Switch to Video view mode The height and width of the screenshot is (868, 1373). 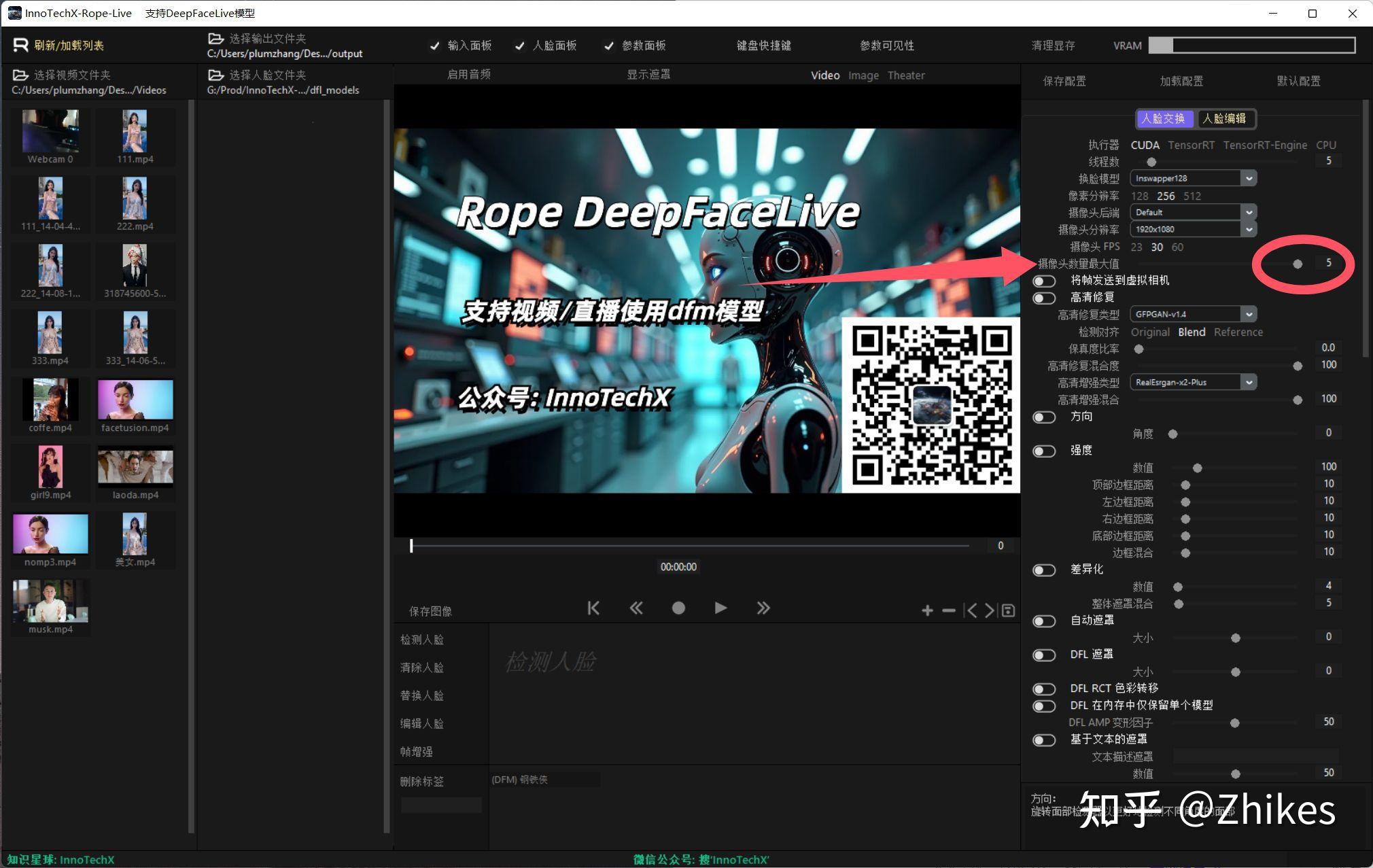(x=825, y=75)
